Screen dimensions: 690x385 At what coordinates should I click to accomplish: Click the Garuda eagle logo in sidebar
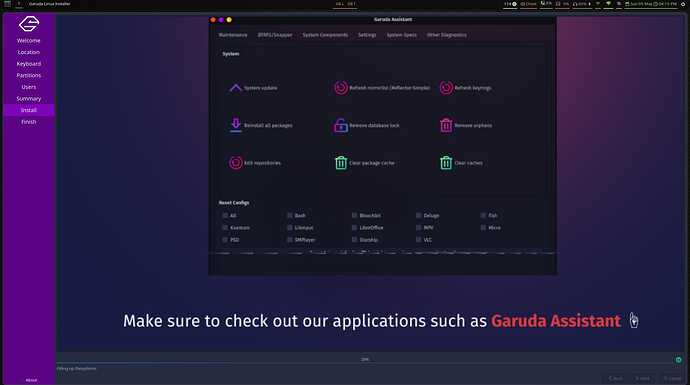click(x=29, y=24)
